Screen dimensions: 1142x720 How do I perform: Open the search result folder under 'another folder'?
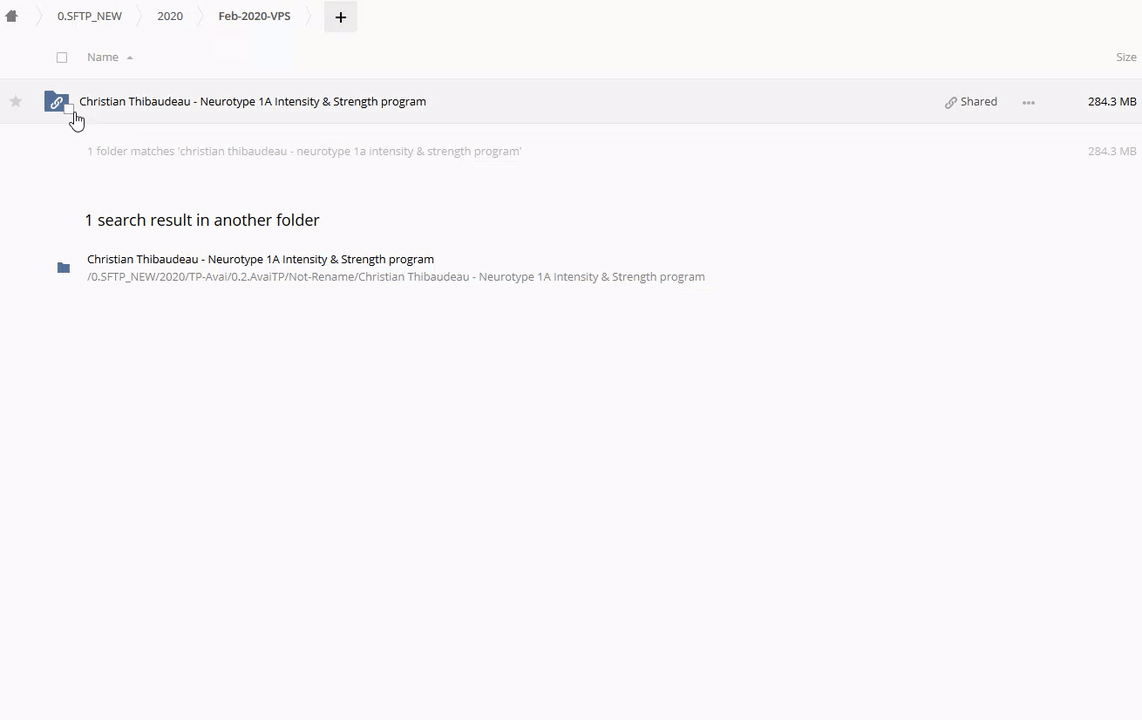point(260,259)
